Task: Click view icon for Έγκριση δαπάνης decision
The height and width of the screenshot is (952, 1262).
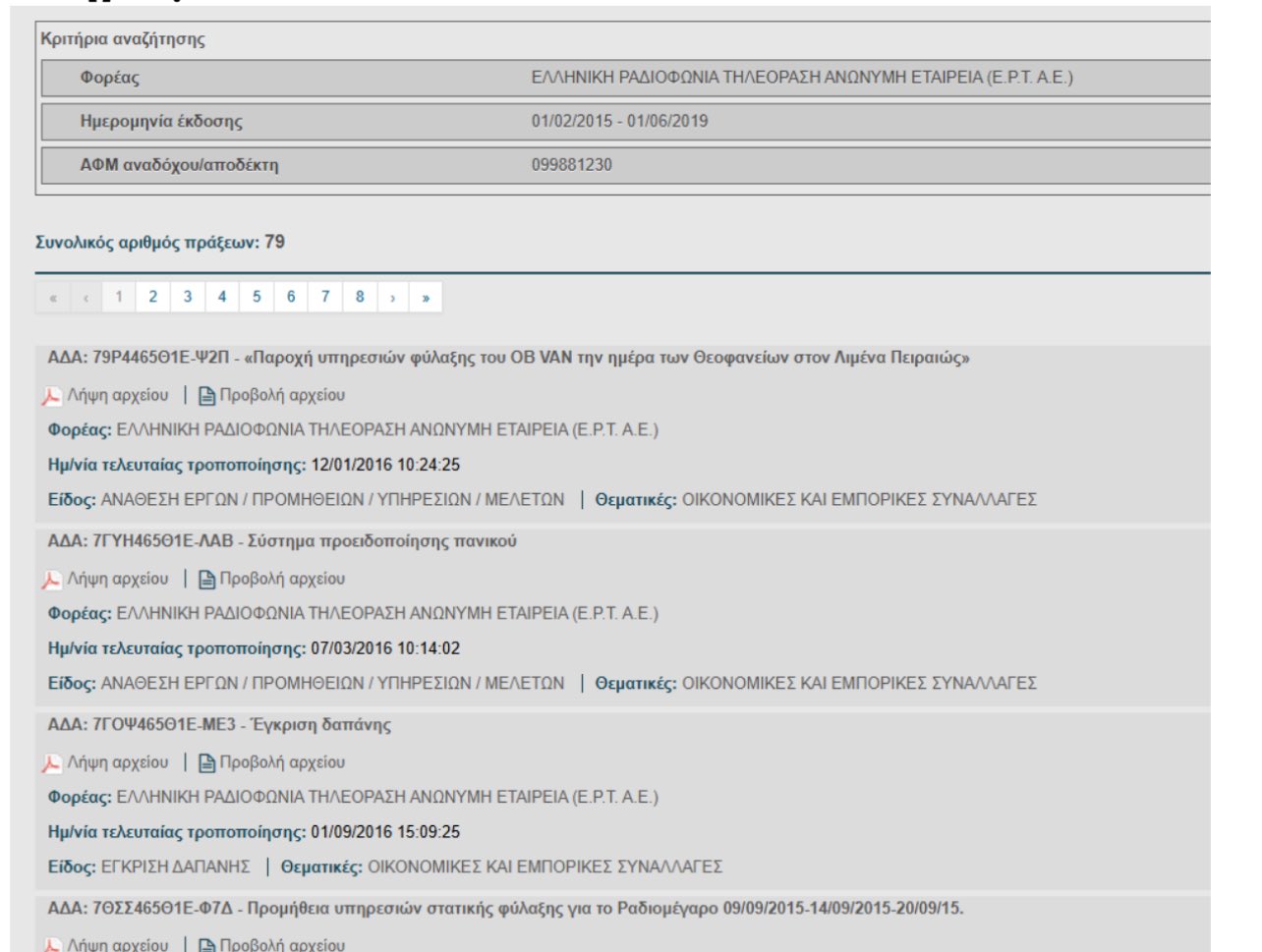Action: 206,763
